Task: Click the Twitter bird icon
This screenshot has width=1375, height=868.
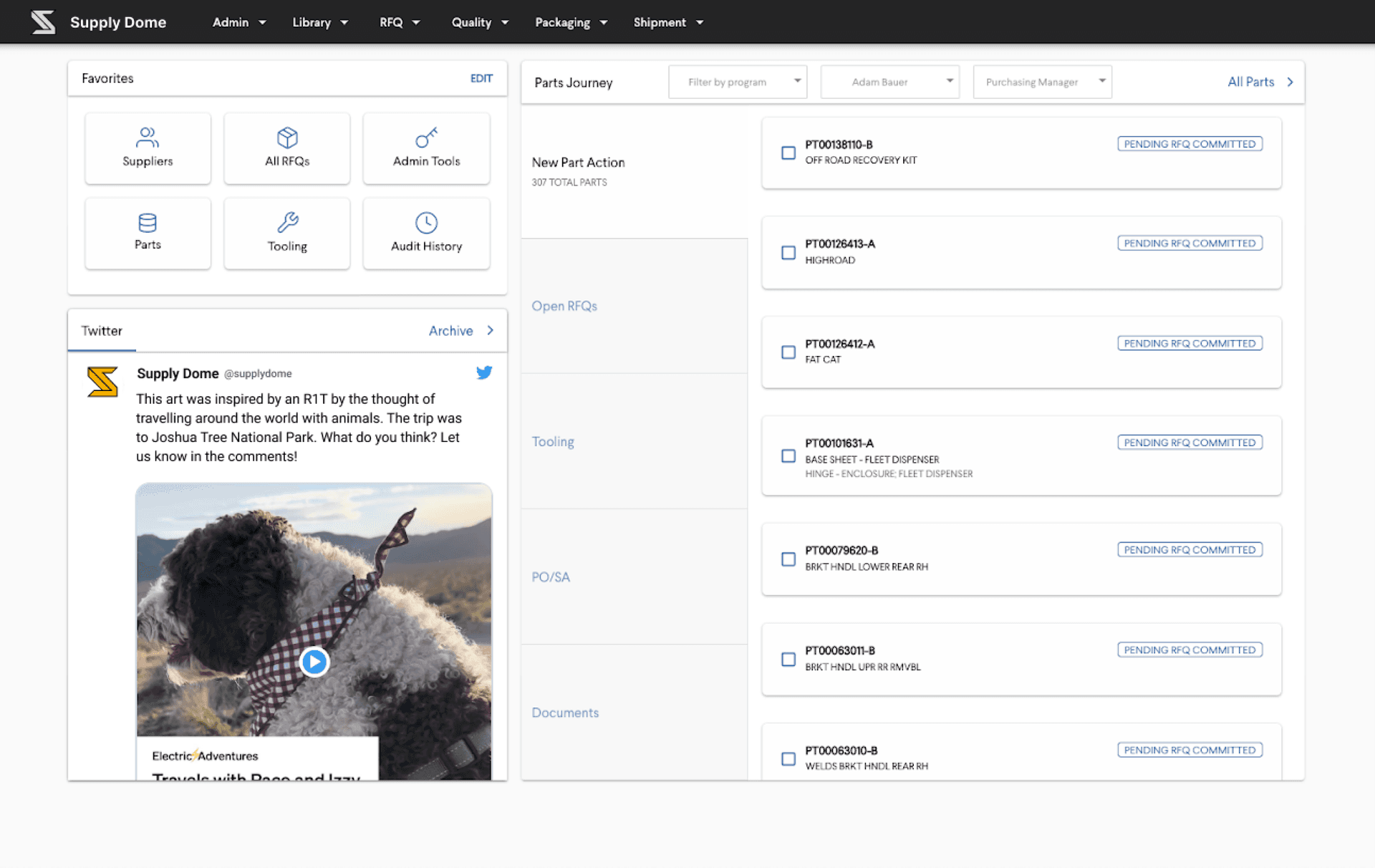Action: 484,372
